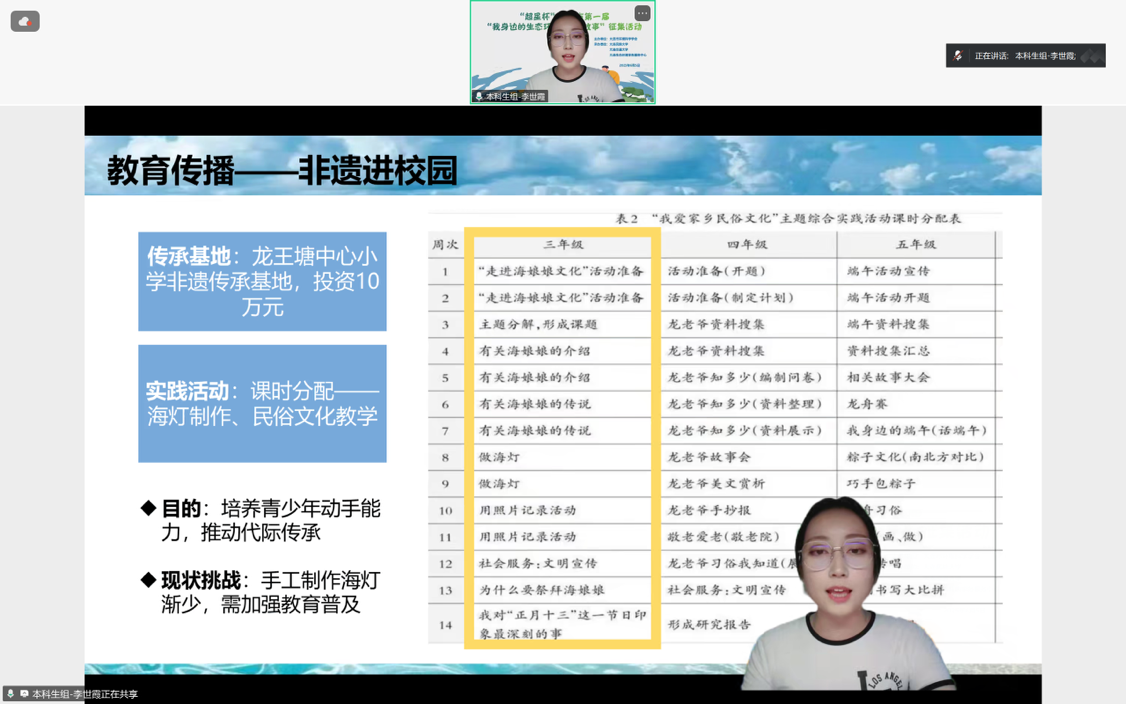This screenshot has height=704, width=1126.
Task: Click the 正在讲话 speaker name text
Action: point(1045,56)
